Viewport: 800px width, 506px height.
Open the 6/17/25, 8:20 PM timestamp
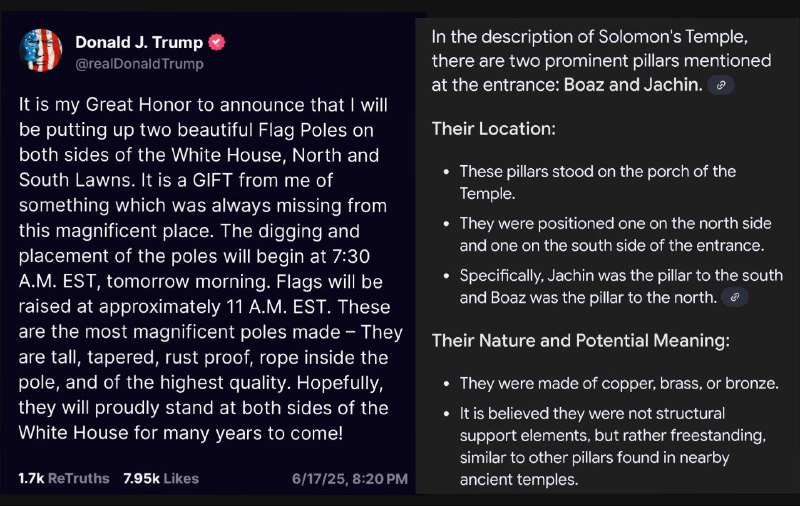coord(350,479)
